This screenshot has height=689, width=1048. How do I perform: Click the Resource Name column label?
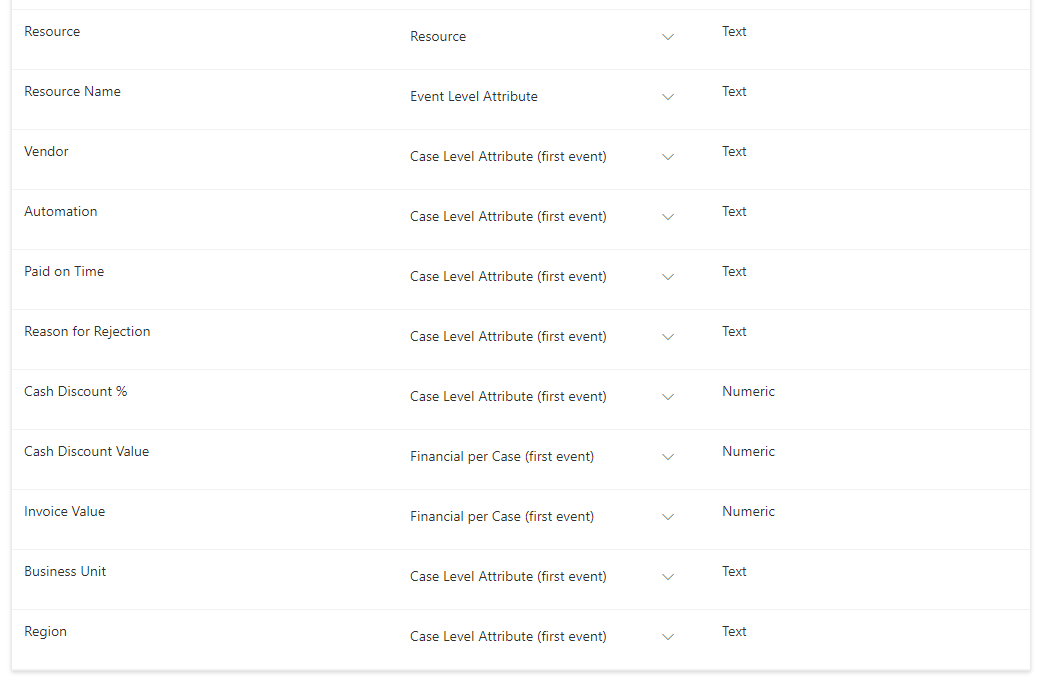click(x=72, y=92)
